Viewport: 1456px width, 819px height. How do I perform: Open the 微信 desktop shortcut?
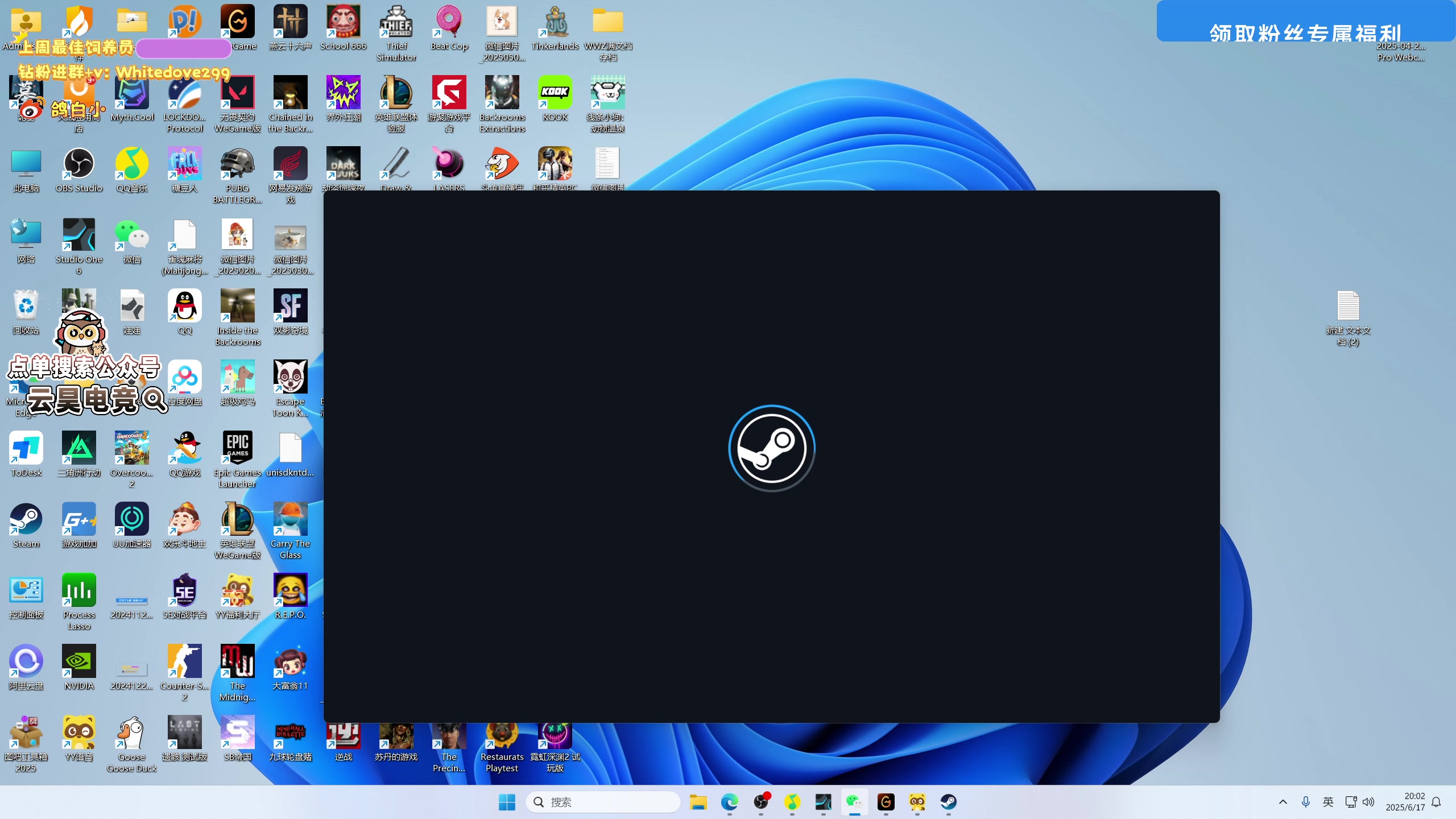click(132, 241)
